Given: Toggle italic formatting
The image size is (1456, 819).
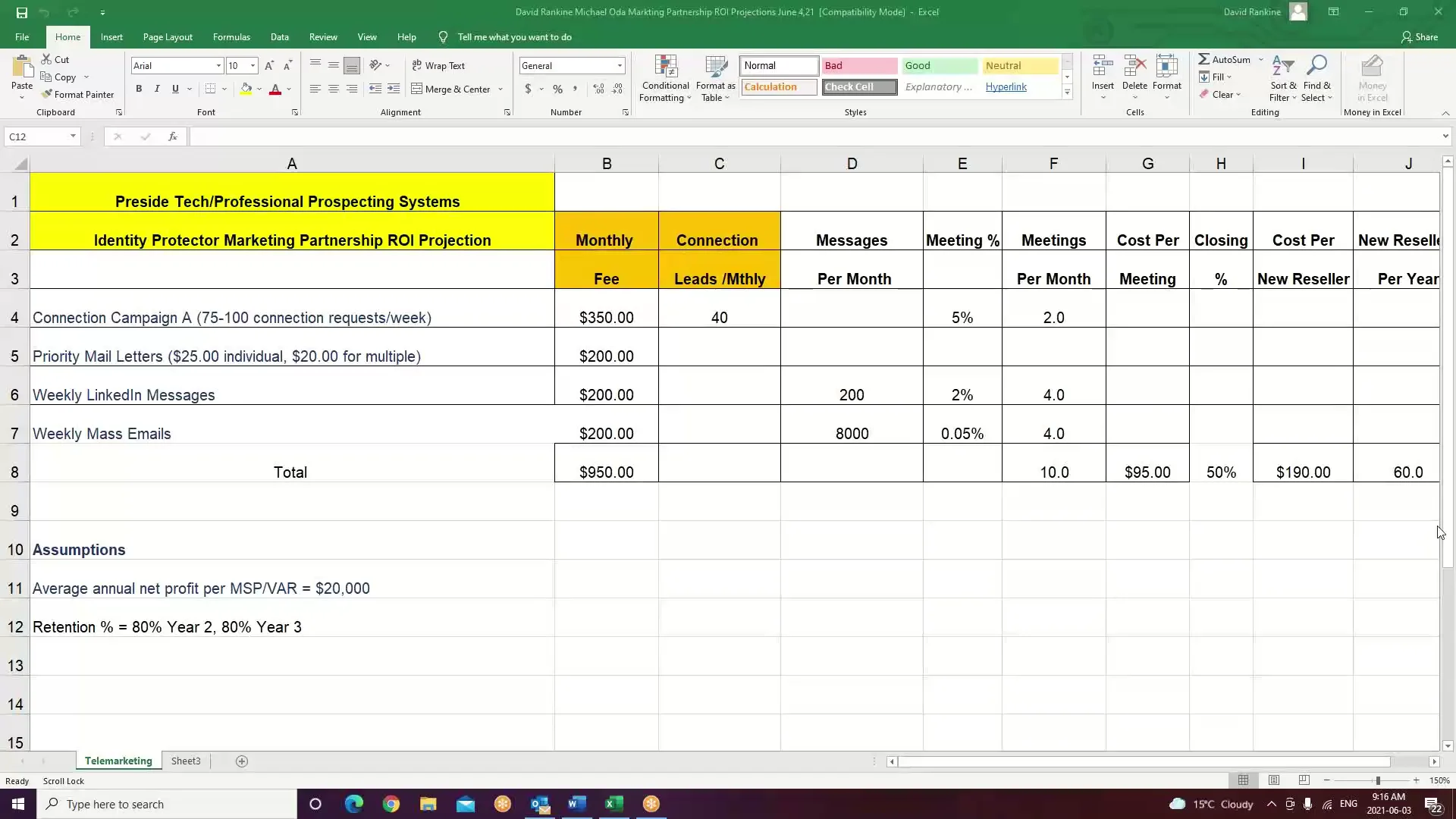Looking at the screenshot, I should click(157, 89).
